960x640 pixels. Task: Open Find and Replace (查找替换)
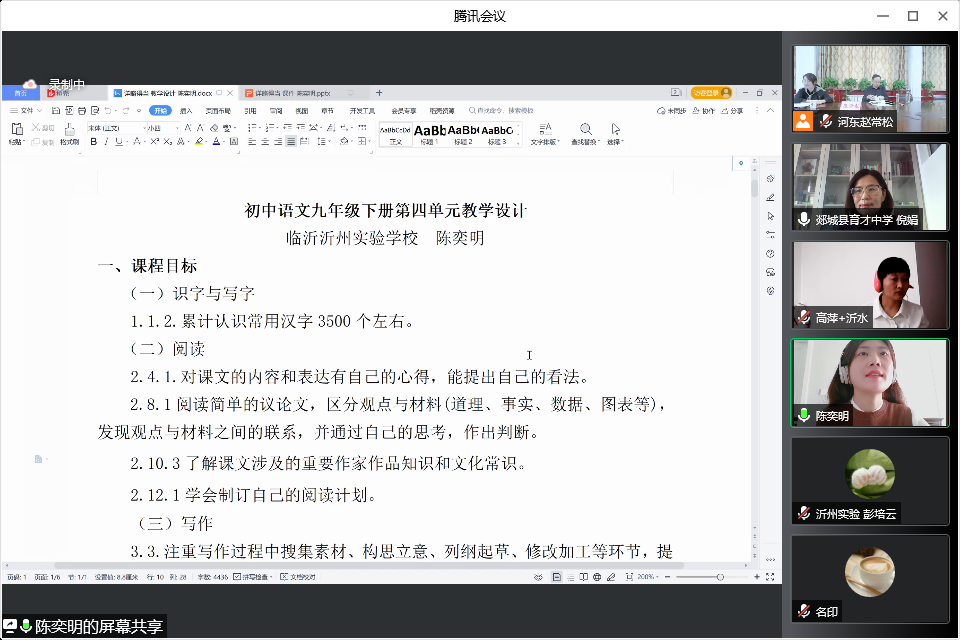[x=583, y=133]
